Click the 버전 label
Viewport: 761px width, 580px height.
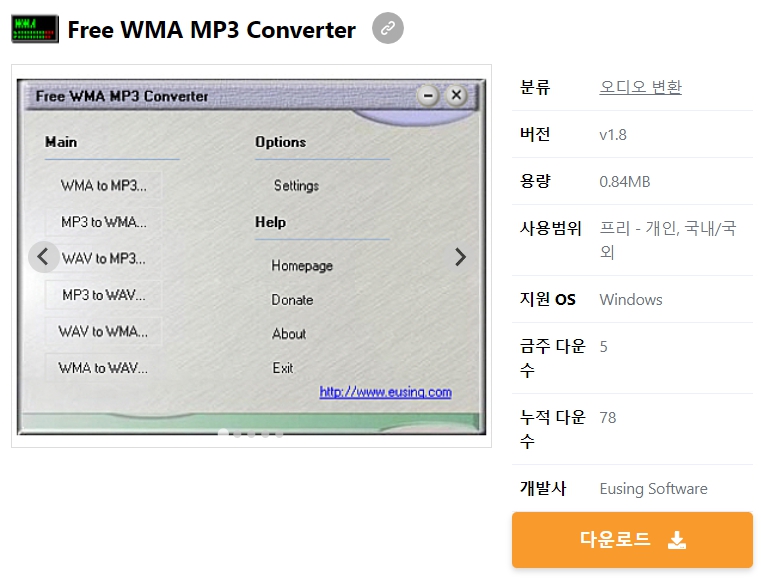[x=535, y=134]
